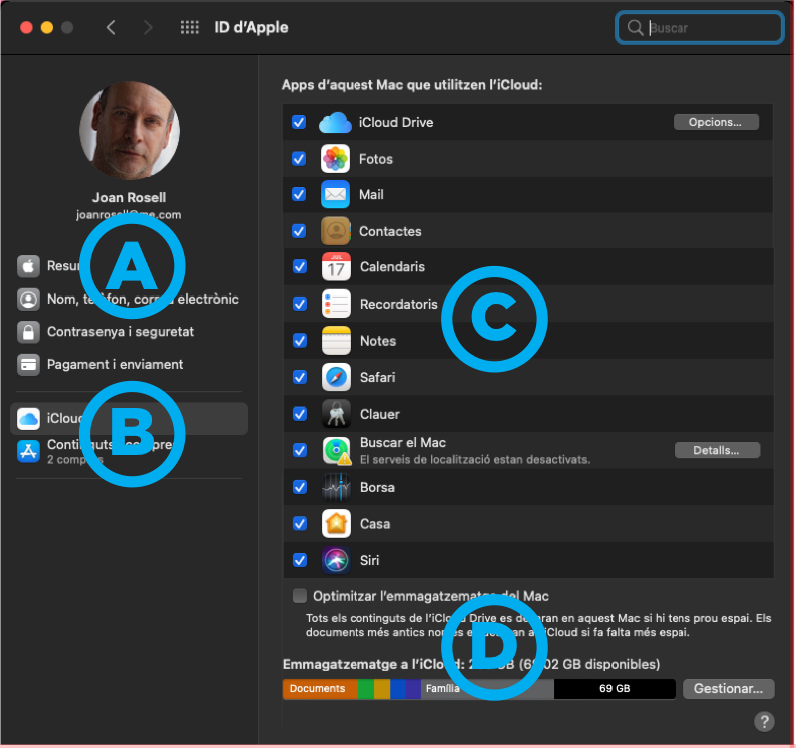Toggle the Clauer checkbox
The height and width of the screenshot is (748, 796).
click(300, 414)
